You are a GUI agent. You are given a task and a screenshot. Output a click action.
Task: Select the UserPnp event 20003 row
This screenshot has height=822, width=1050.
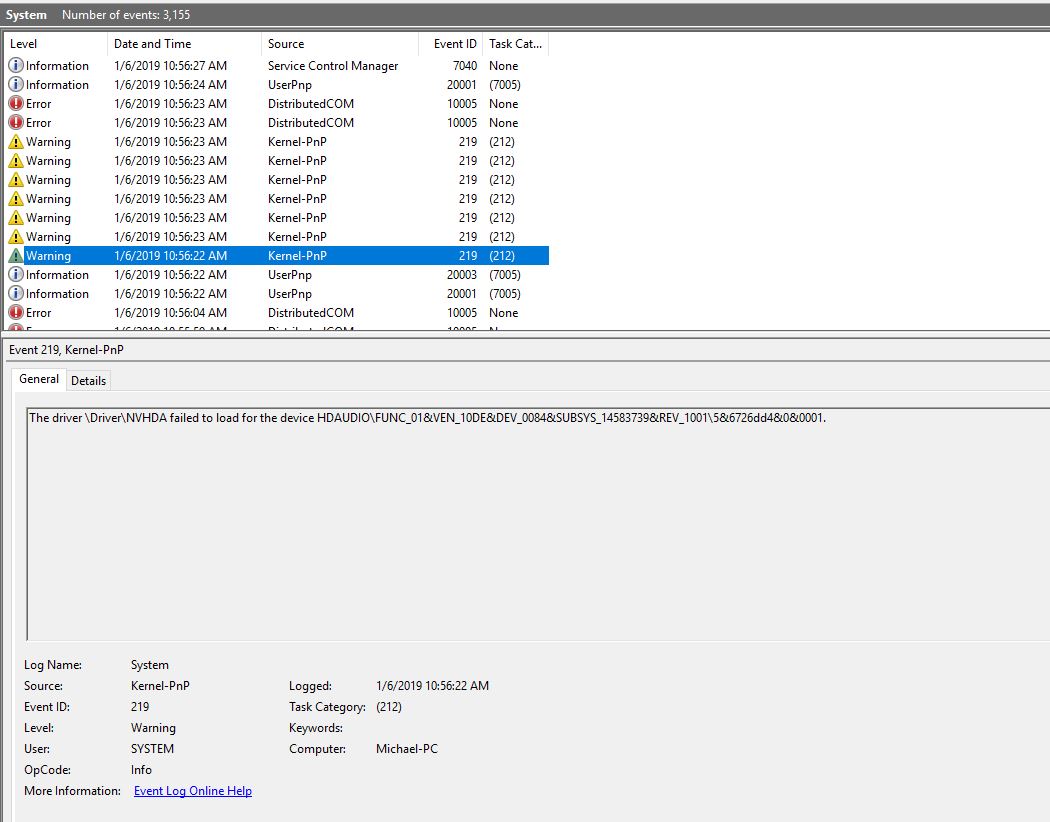coord(277,274)
